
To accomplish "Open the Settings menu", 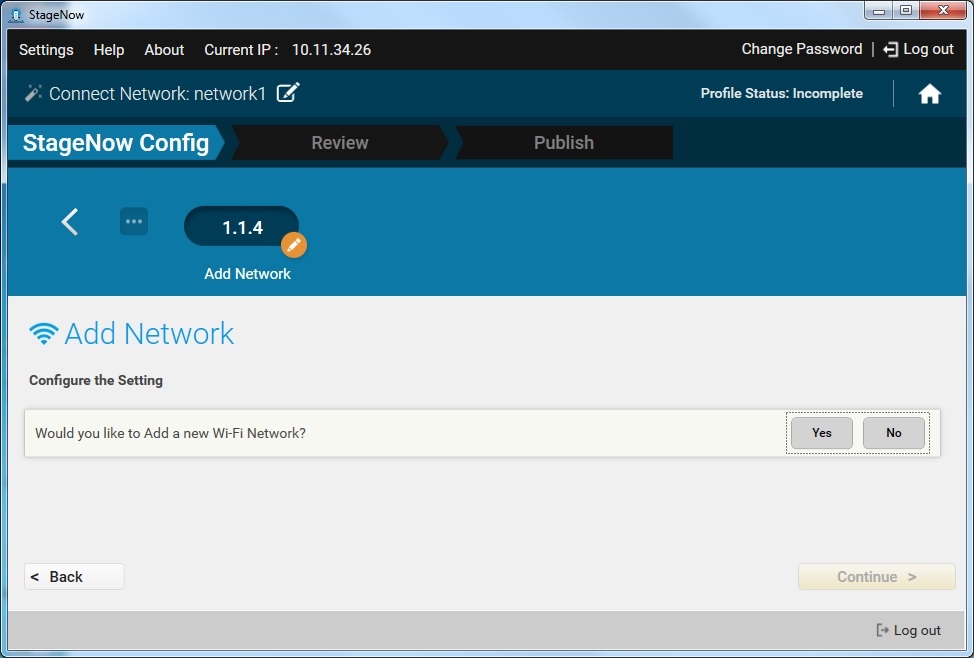I will click(46, 50).
